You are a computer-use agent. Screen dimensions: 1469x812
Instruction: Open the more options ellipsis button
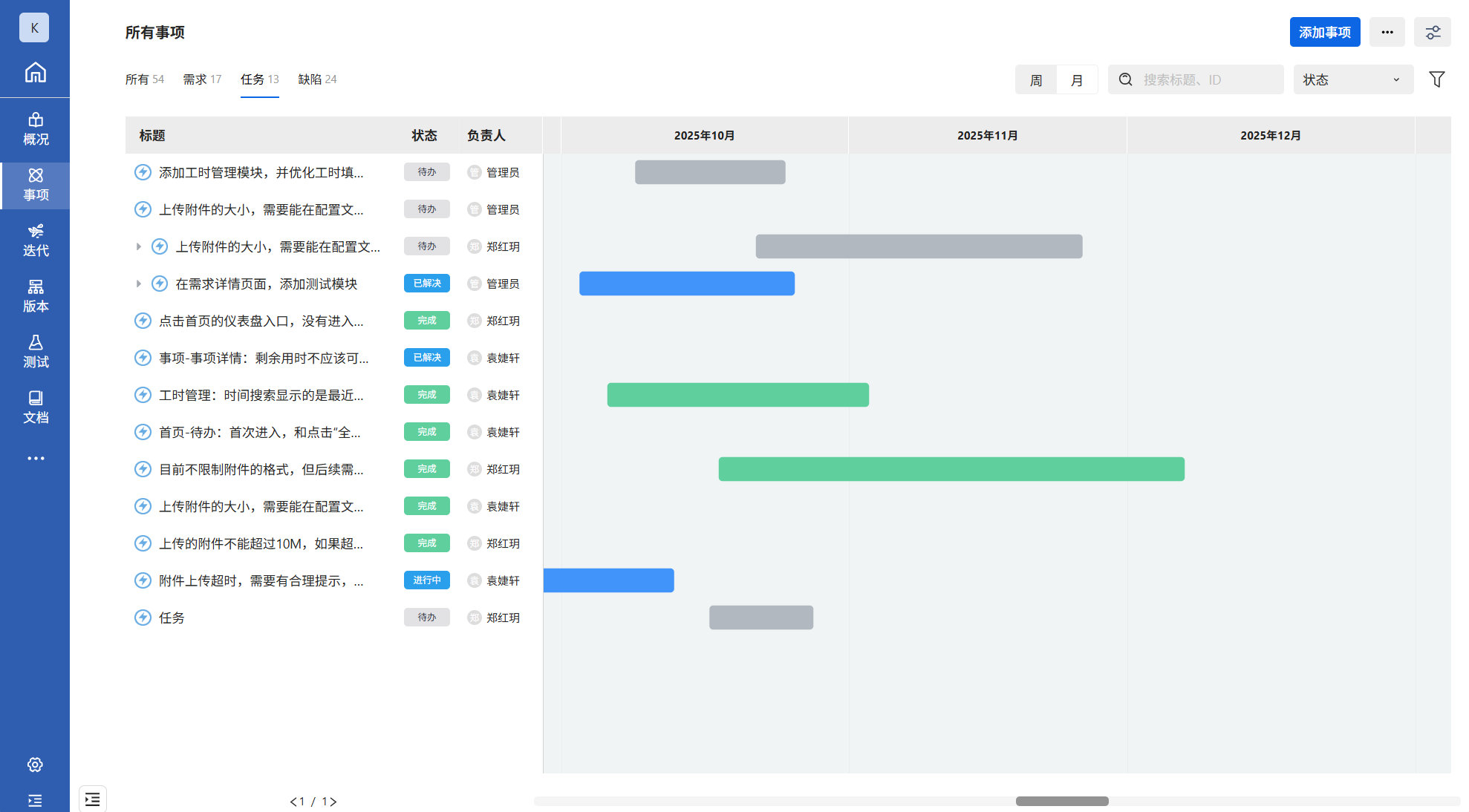1387,32
